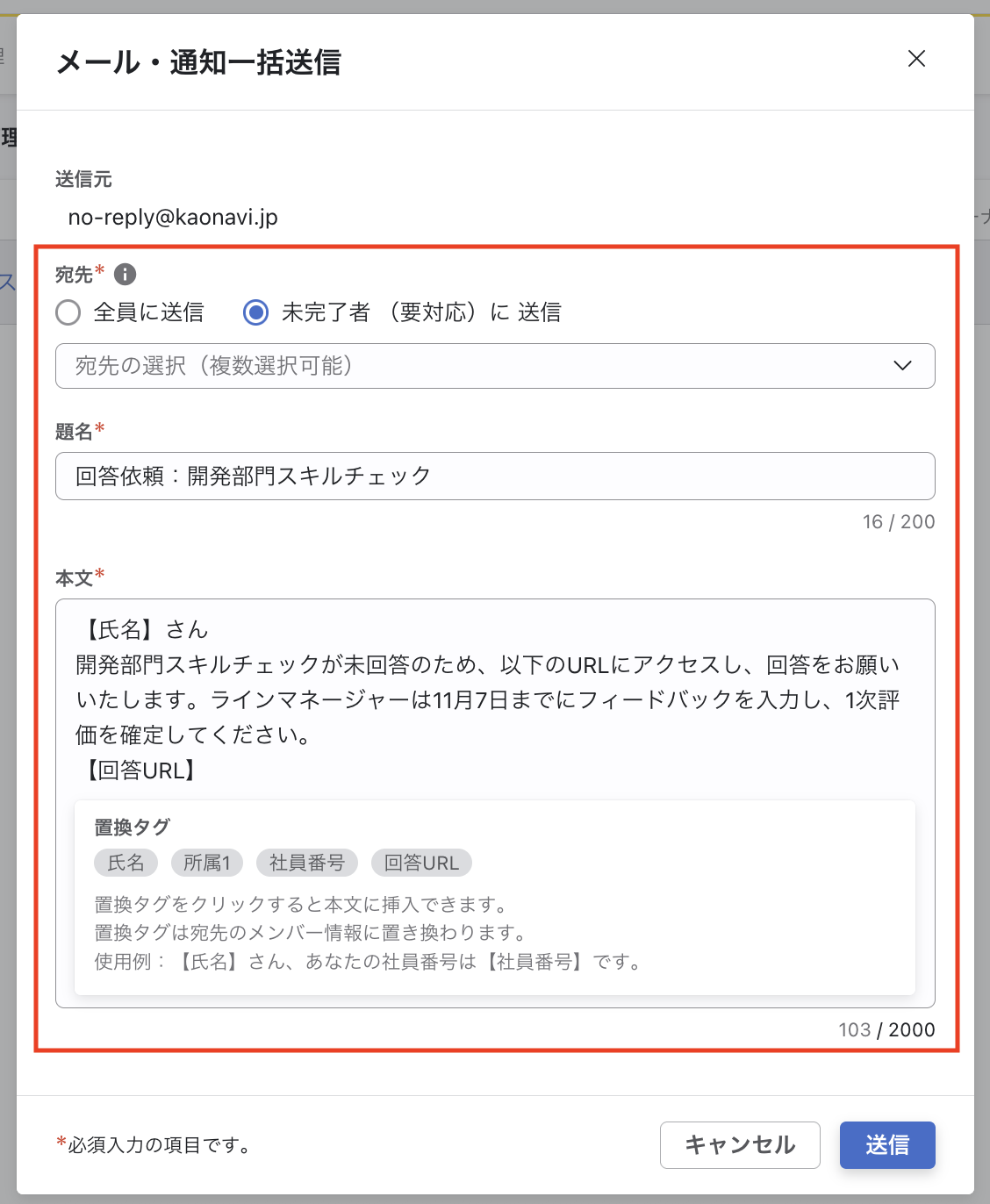Click the 必須入力の項目です note
990x1204 pixels.
coord(156,1145)
